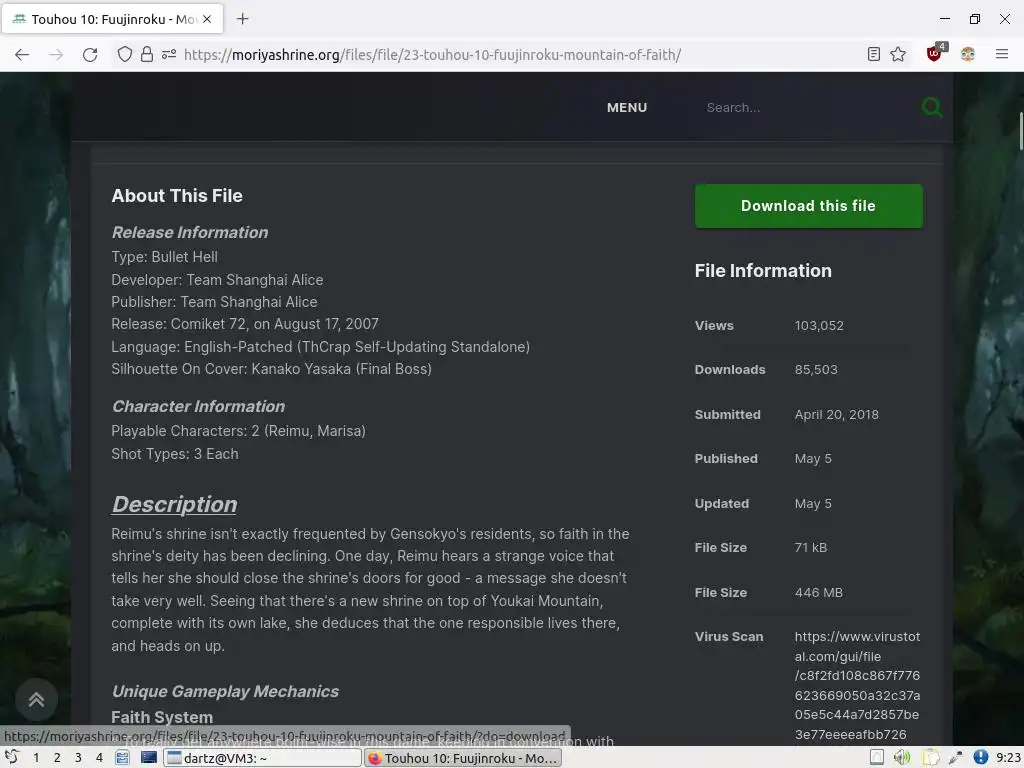Open the VirusTotal scan link
The image size is (1024, 768).
pos(857,685)
